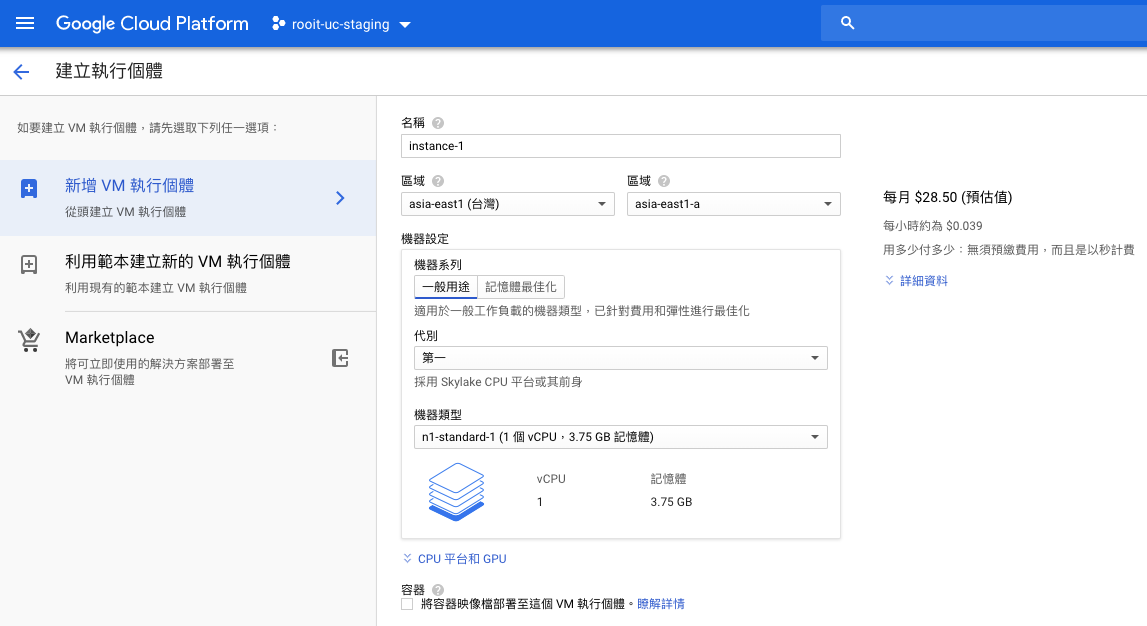Click the help icon next to 名稱
The width and height of the screenshot is (1147, 626).
[437, 123]
